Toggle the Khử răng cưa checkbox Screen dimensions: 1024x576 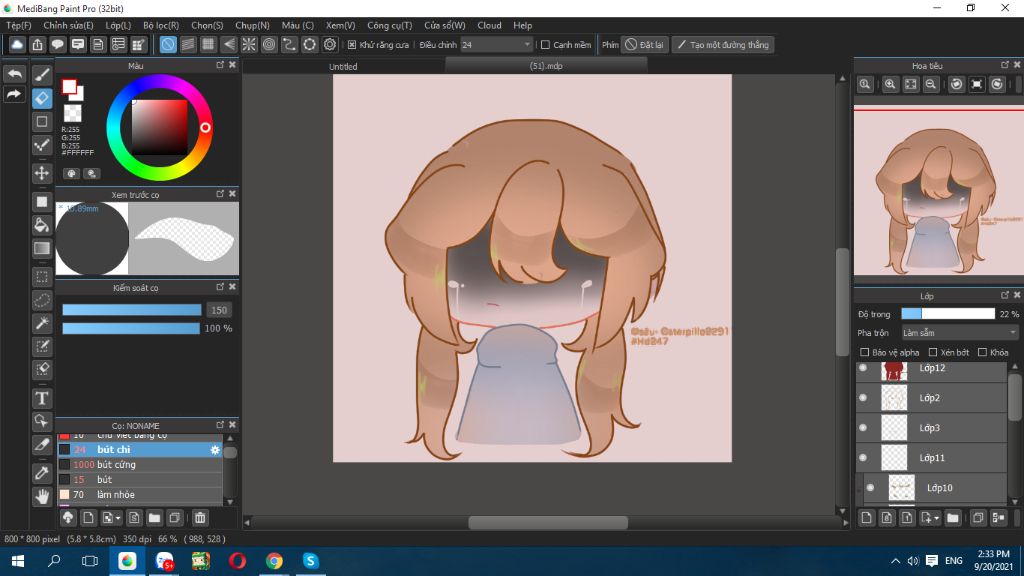pos(352,44)
